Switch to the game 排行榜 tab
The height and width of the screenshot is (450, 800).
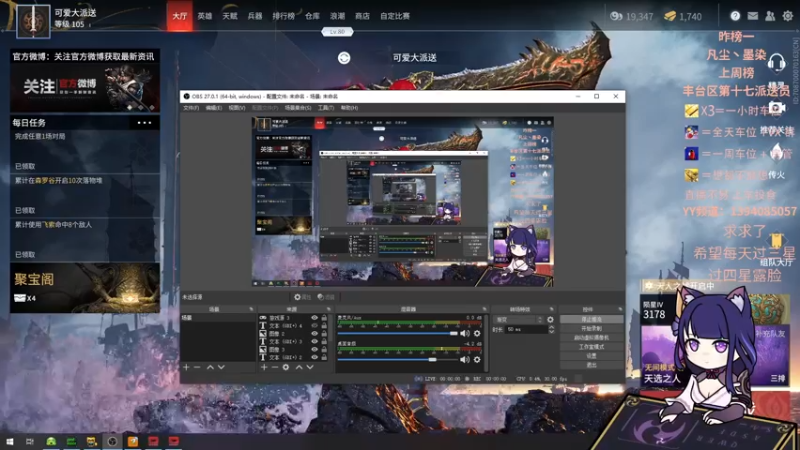coord(283,16)
